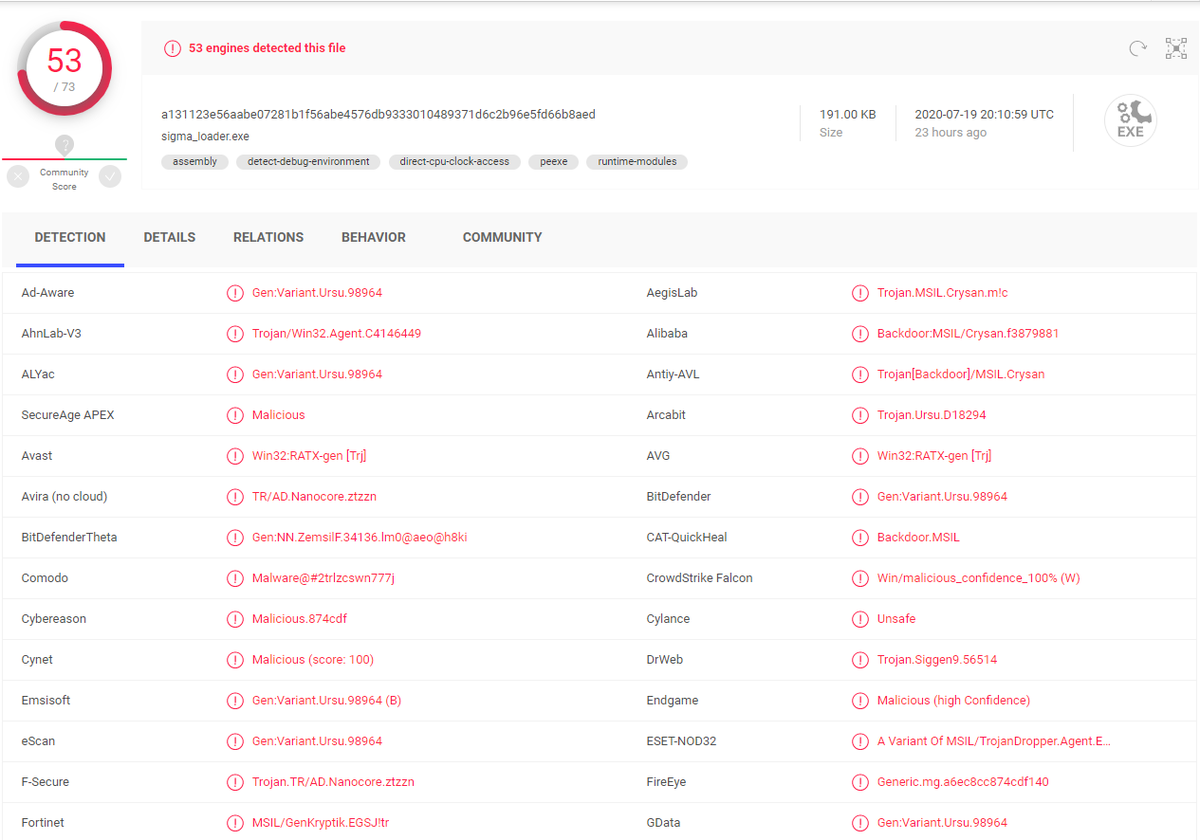Viewport: 1200px width, 840px height.
Task: Click the Trojan.Siggen9.56514 DrWeb result
Action: click(937, 660)
